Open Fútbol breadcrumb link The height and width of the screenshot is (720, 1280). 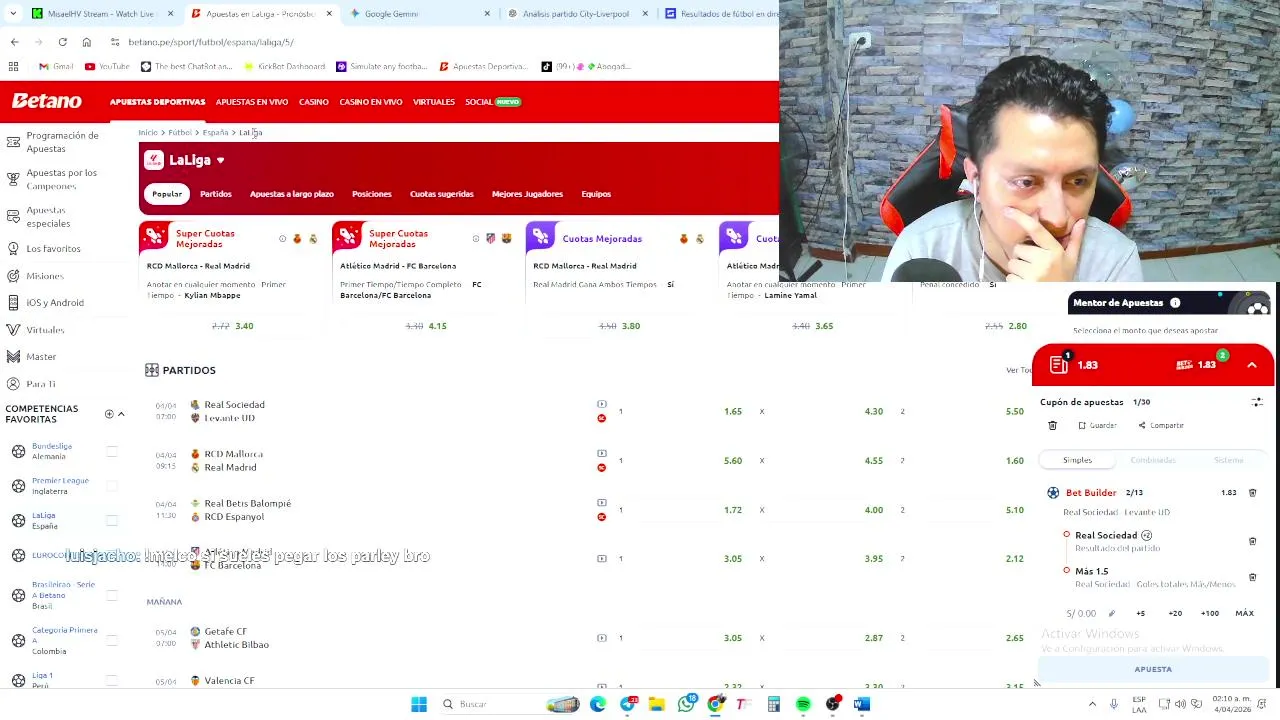pos(180,133)
